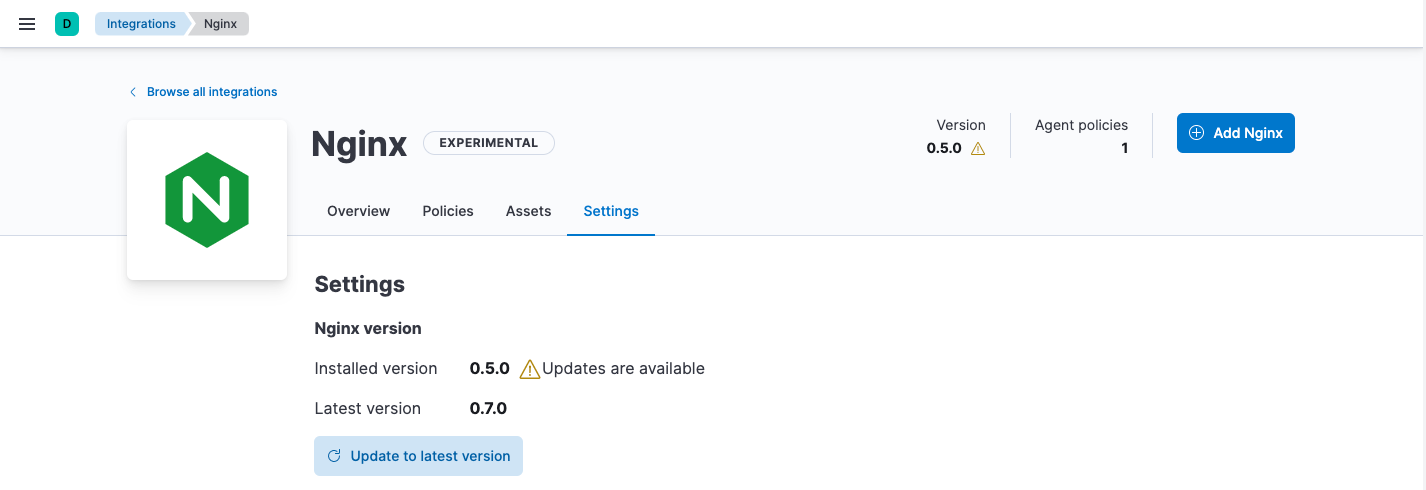Browse all integrations link
Viewport: 1426px width, 490px height.
click(x=212, y=92)
